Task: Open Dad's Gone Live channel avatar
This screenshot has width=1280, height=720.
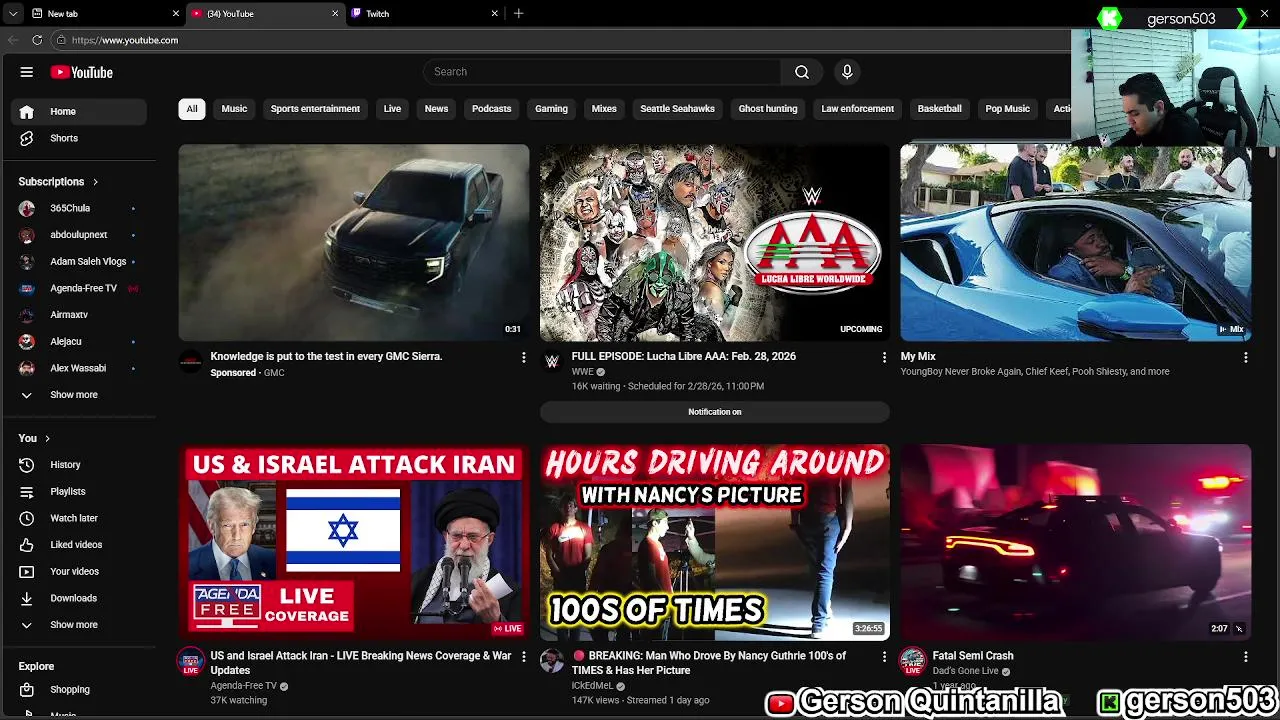Action: [912, 661]
